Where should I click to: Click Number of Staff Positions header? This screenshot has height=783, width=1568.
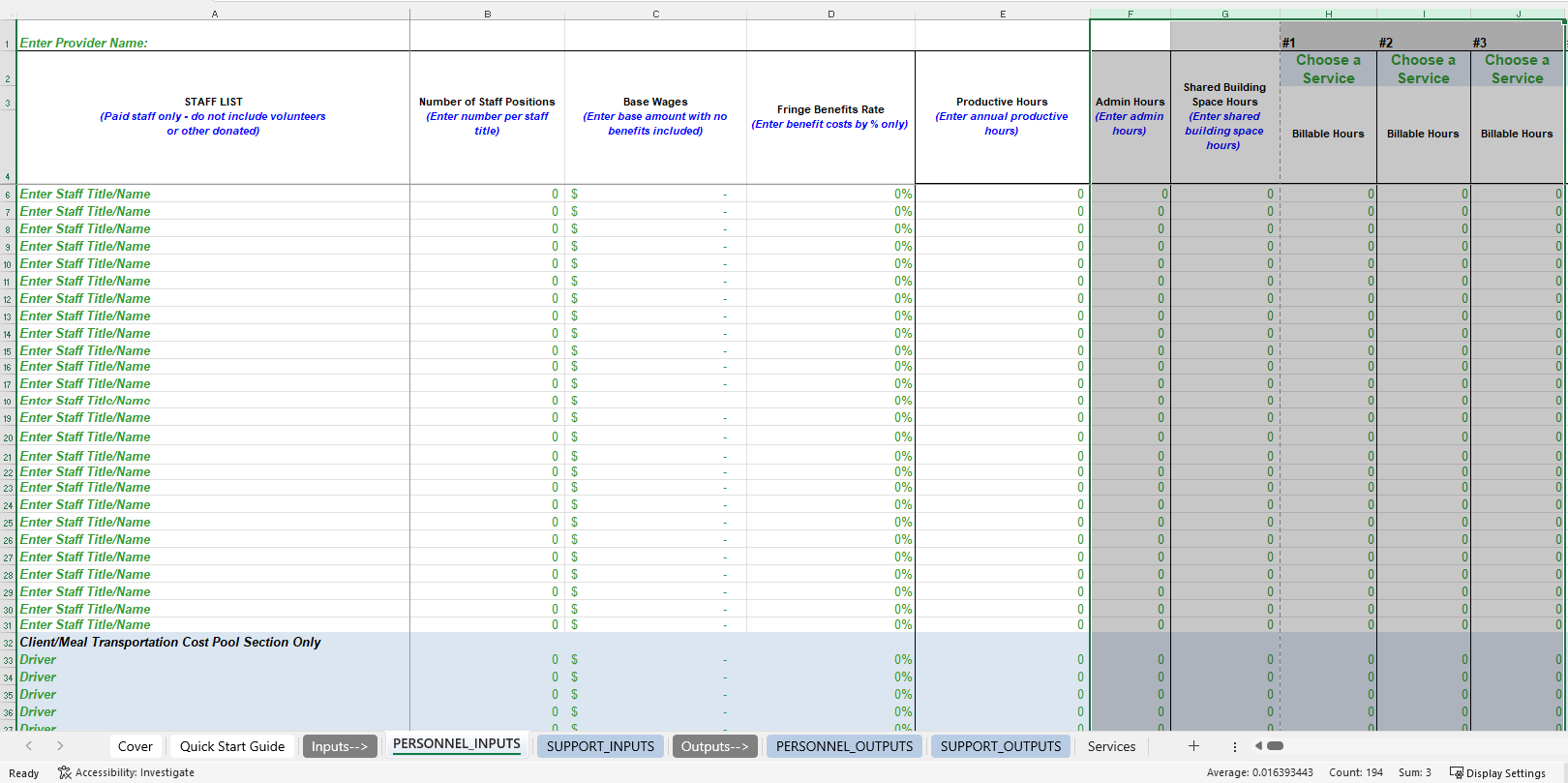click(x=487, y=116)
